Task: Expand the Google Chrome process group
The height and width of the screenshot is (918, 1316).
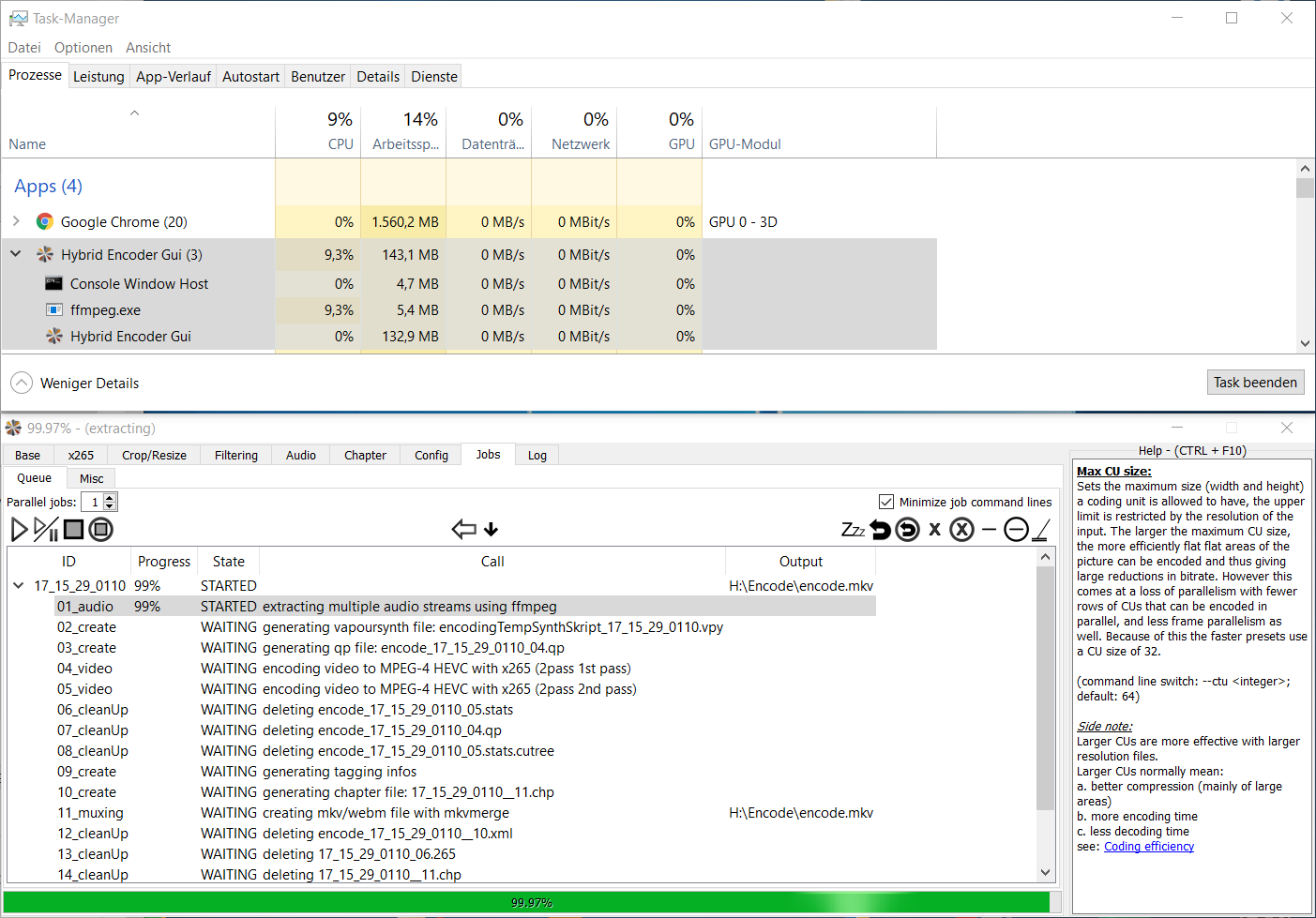Action: click(16, 221)
